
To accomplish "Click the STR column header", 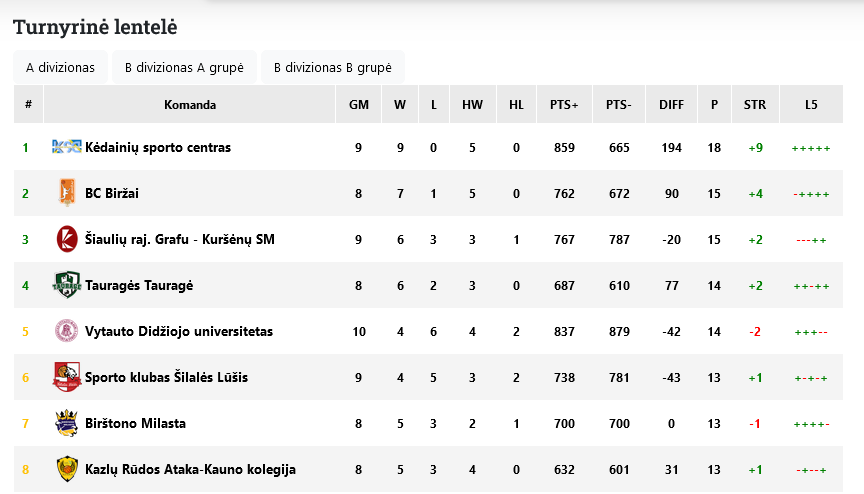I will [755, 105].
